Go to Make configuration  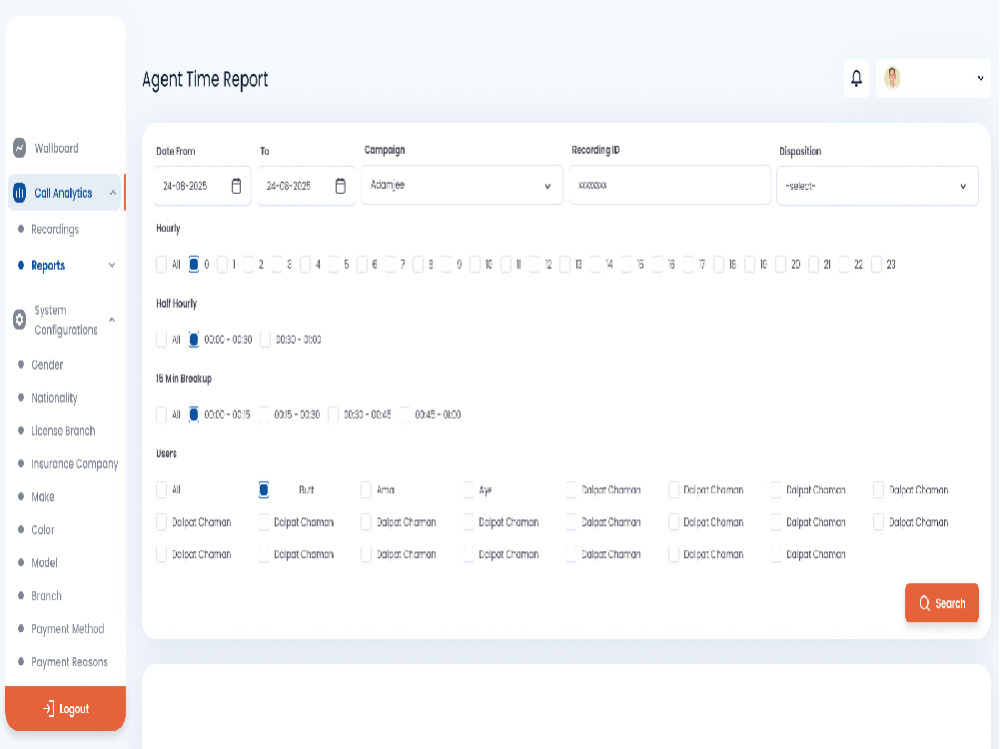pos(43,497)
